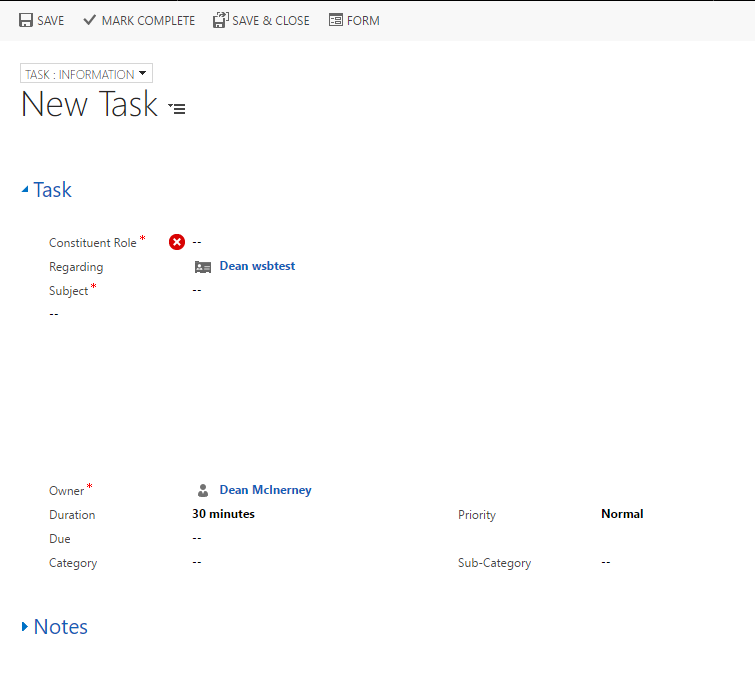755x696 pixels.
Task: Set the Due date field
Action: click(197, 538)
